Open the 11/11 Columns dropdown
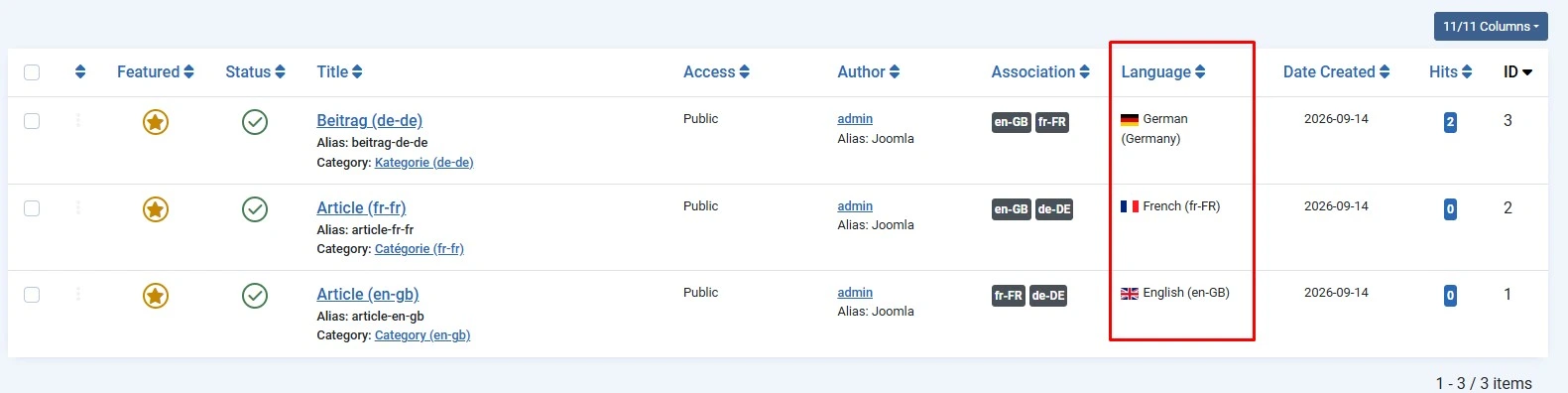 coord(1491,27)
